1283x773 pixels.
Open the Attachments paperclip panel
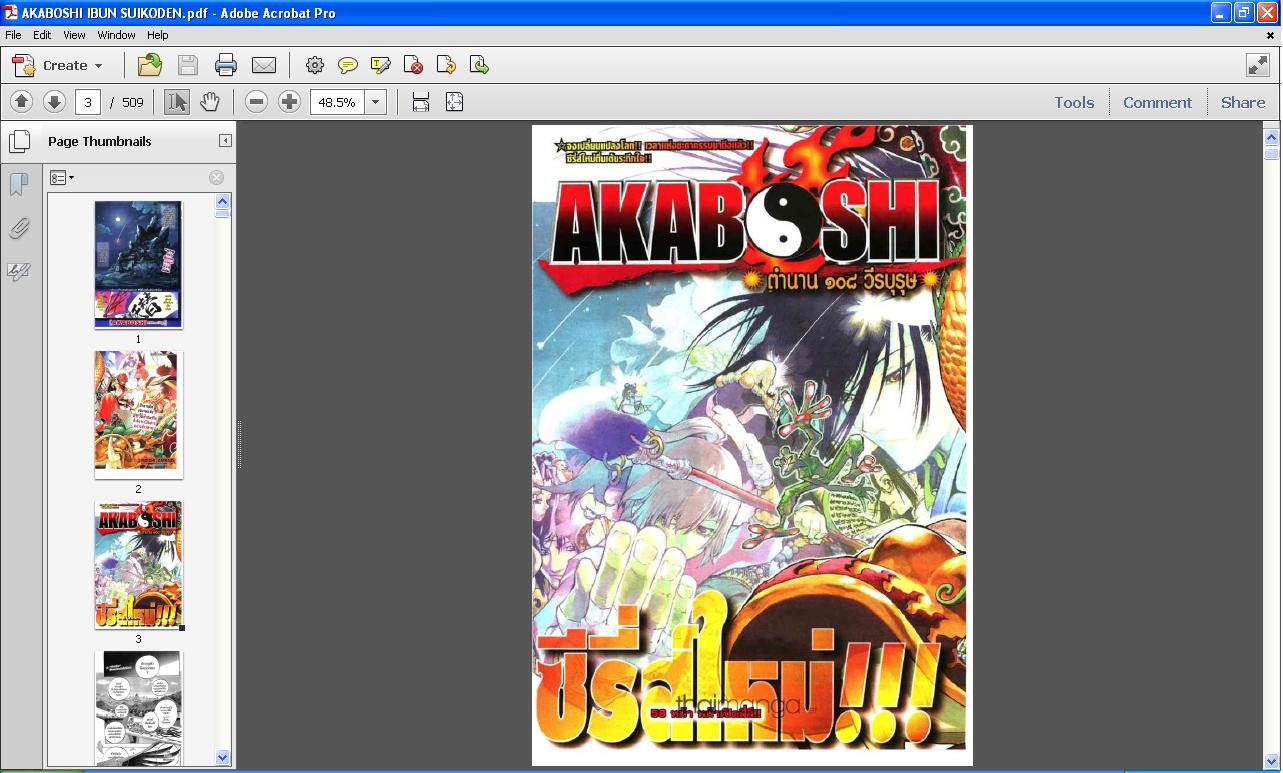coord(18,229)
